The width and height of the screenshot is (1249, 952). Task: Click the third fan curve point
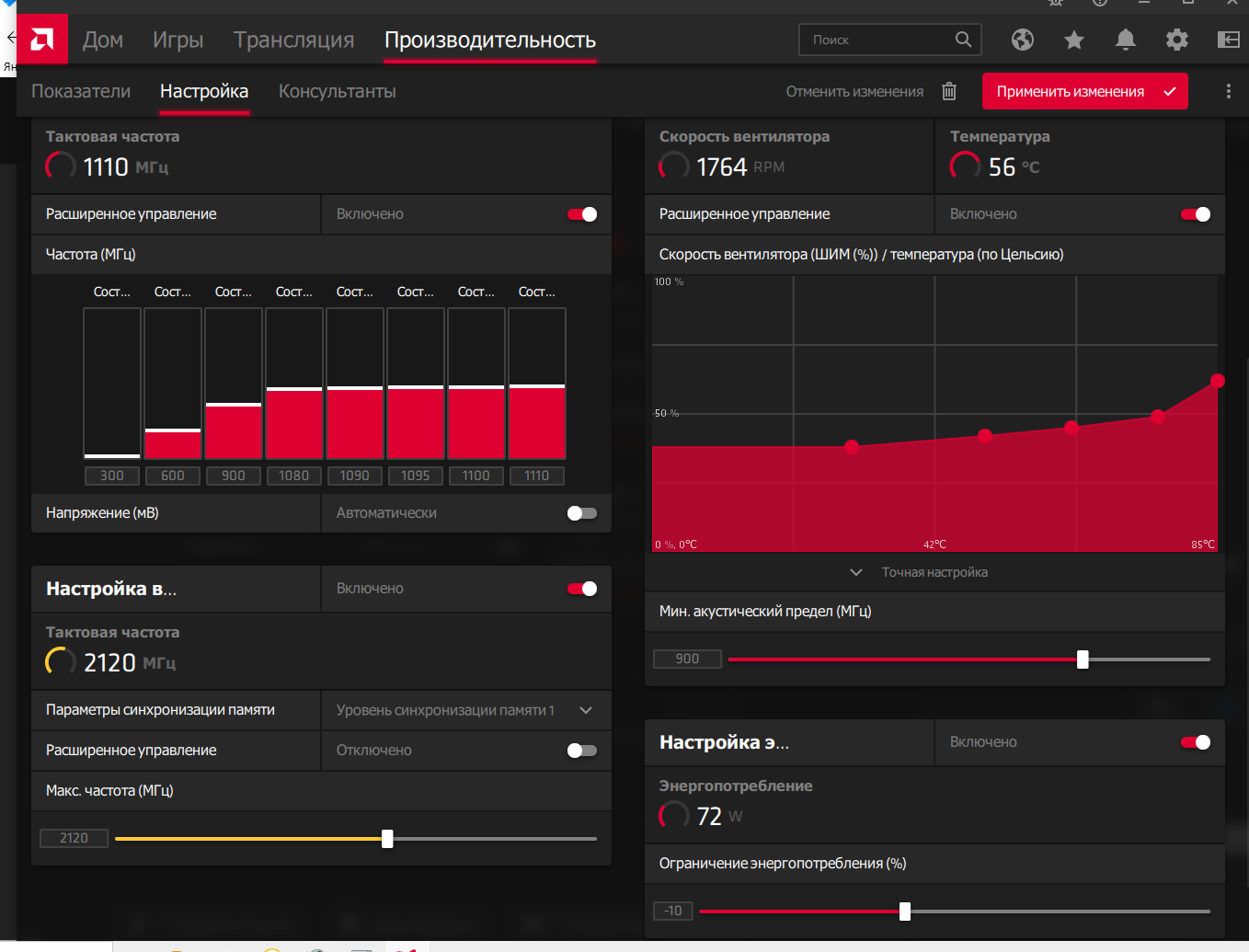point(1071,427)
